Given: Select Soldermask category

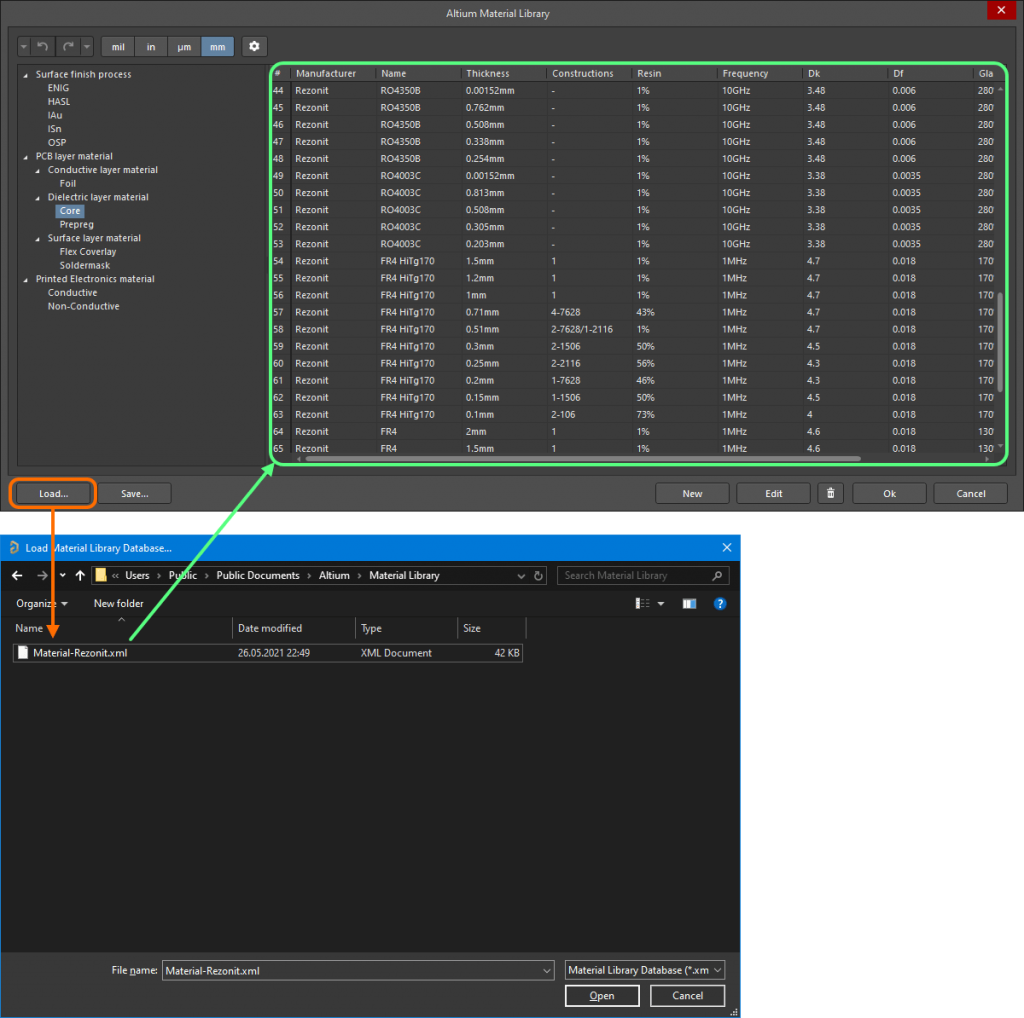Looking at the screenshot, I should tap(85, 265).
